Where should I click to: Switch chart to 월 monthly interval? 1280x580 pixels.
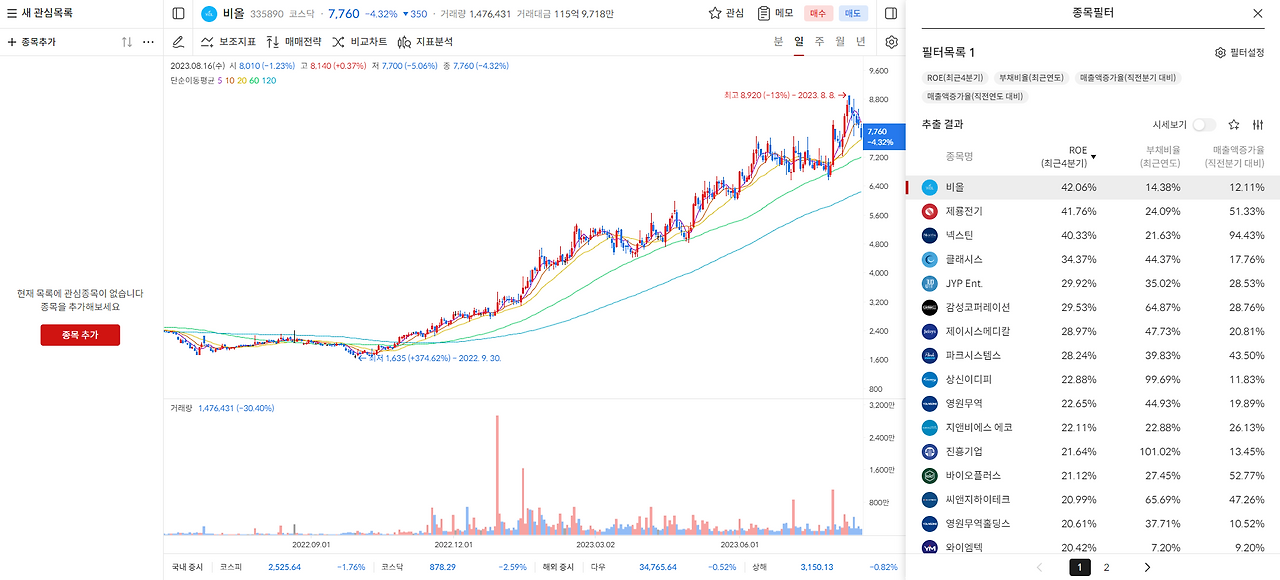[840, 42]
